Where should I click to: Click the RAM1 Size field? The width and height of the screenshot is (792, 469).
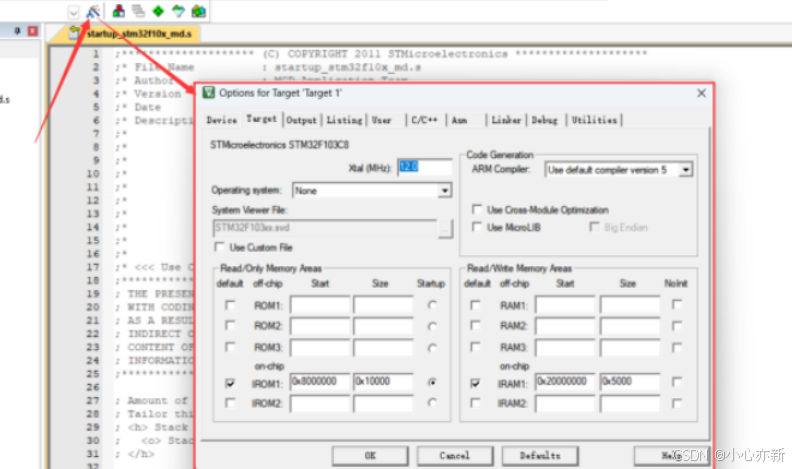click(630, 305)
